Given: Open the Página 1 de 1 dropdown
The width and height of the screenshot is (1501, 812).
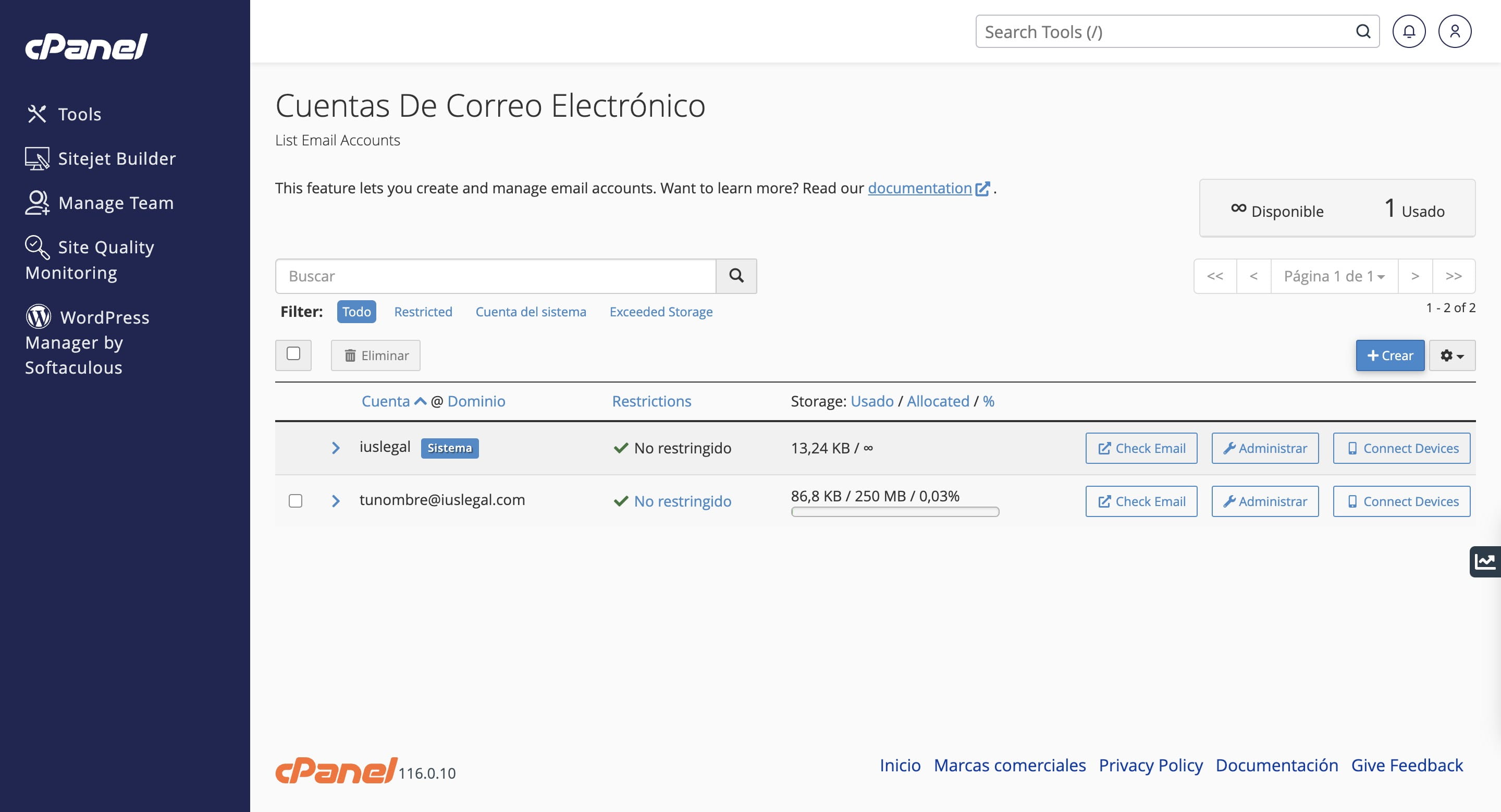Looking at the screenshot, I should click(1333, 276).
